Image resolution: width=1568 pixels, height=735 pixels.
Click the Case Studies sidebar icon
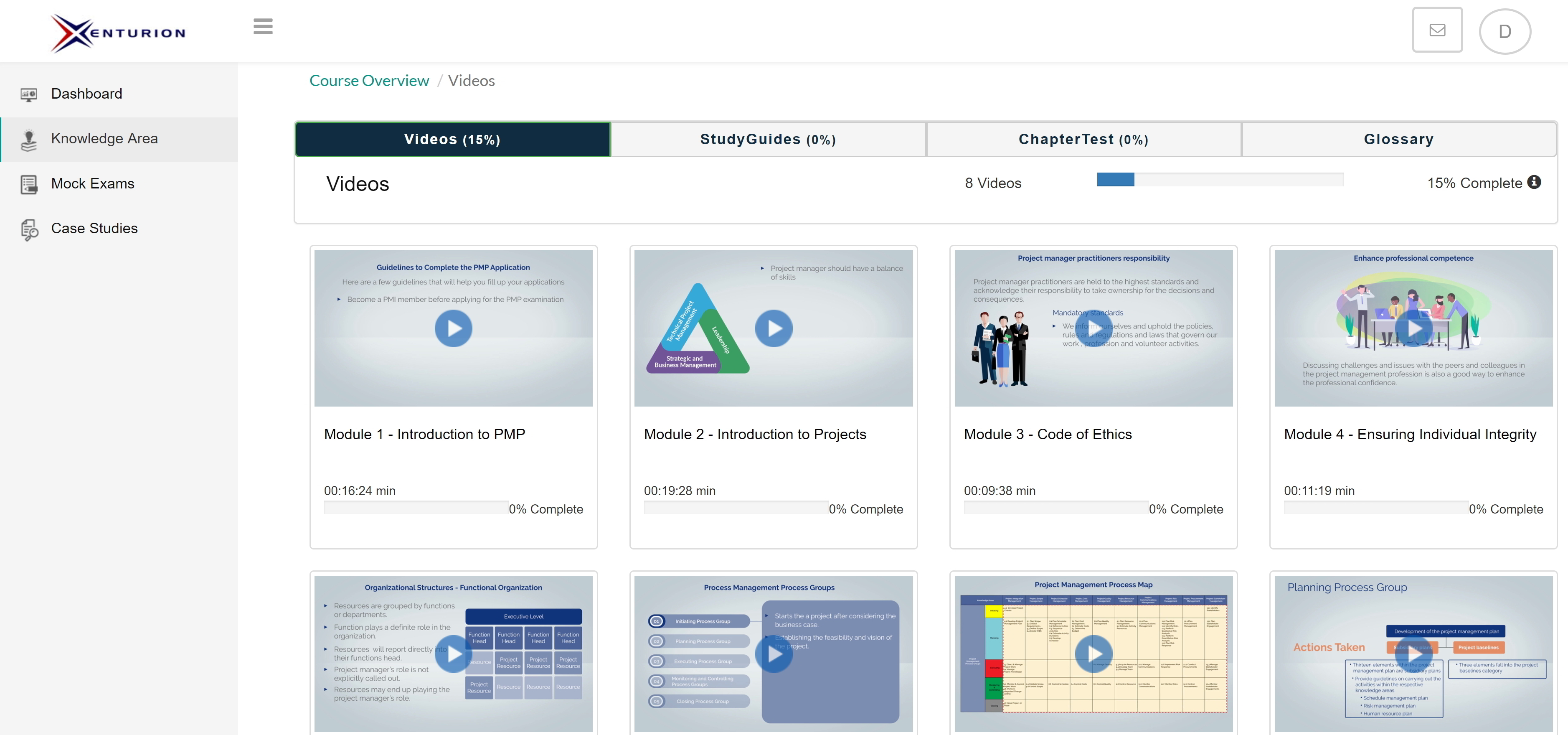point(28,229)
